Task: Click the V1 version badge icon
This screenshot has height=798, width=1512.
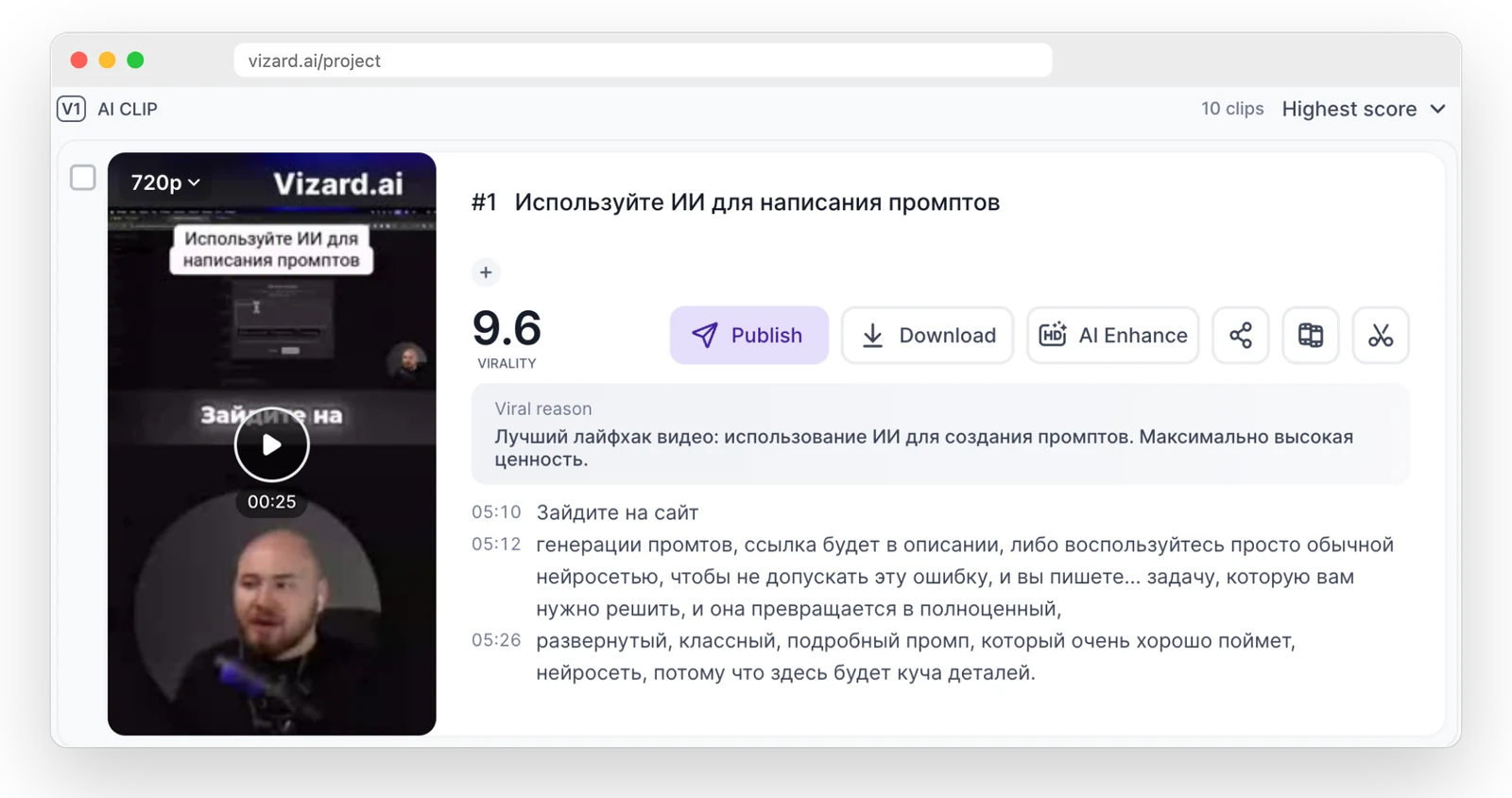Action: pyautogui.click(x=72, y=109)
